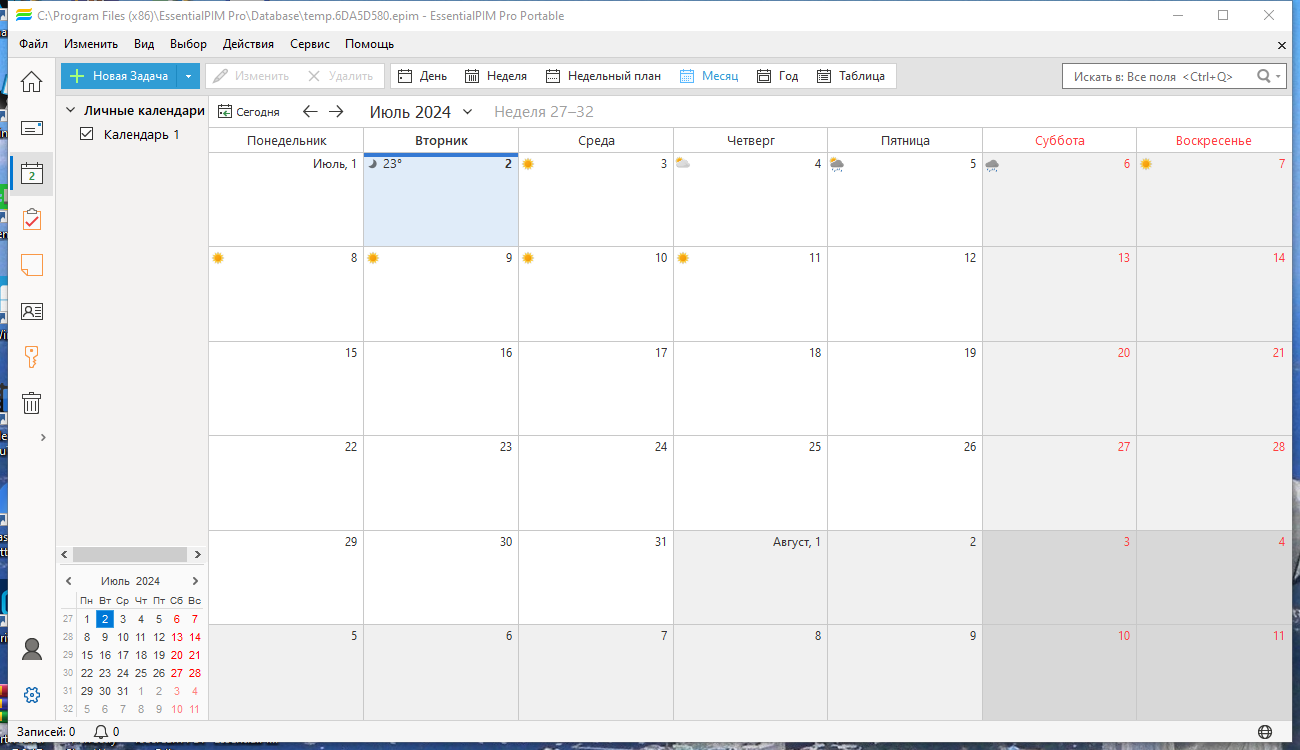Click the Вторник column header
1300x750 pixels.
441,140
